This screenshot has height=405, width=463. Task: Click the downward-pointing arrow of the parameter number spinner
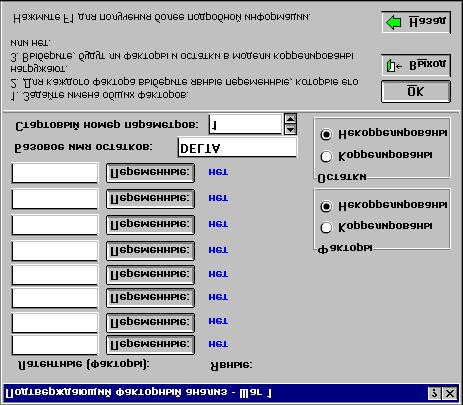tap(291, 129)
